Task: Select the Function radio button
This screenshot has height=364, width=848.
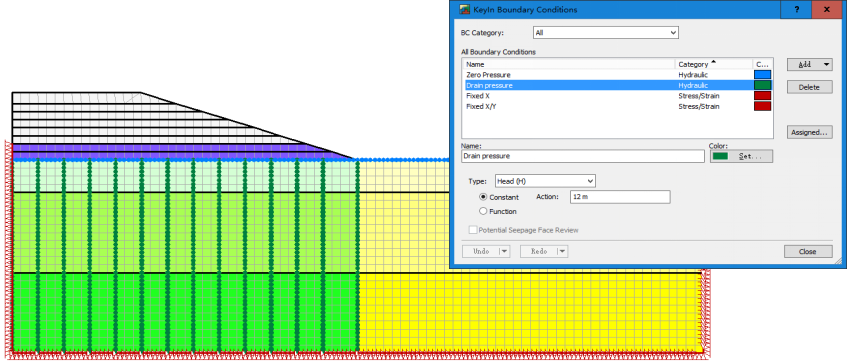Action: click(483, 211)
